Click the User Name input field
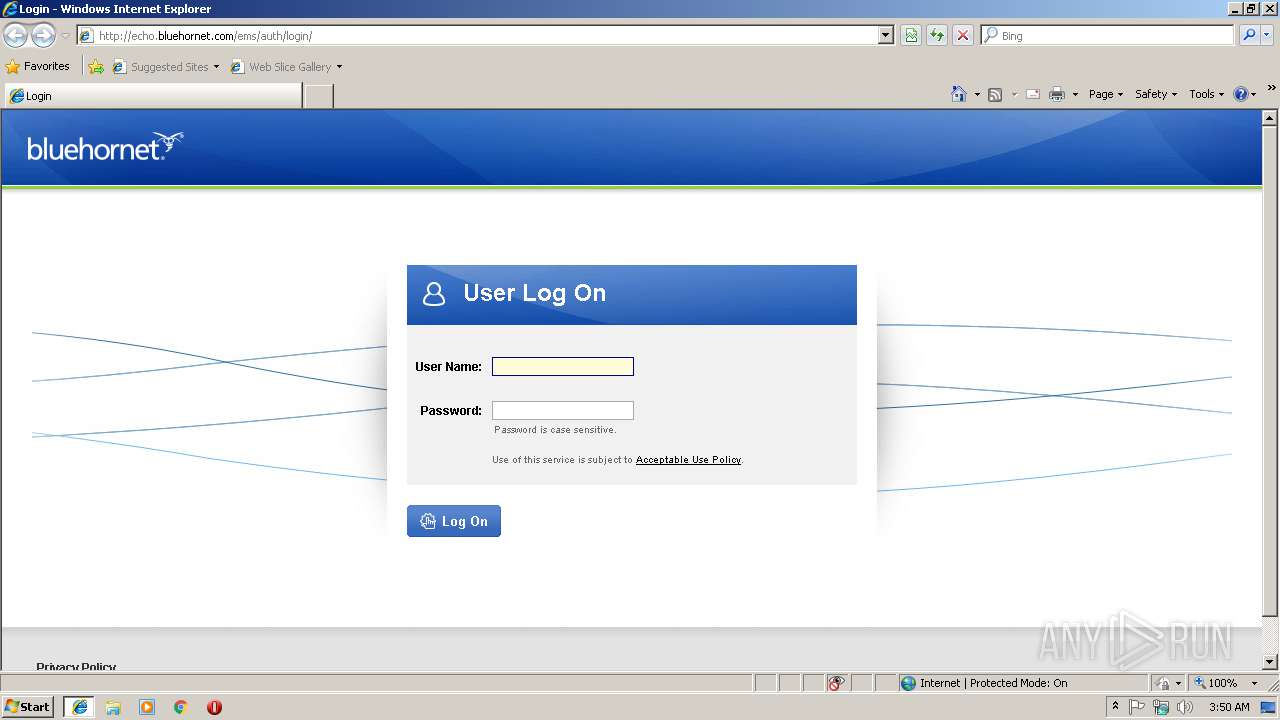1280x720 pixels. point(563,367)
